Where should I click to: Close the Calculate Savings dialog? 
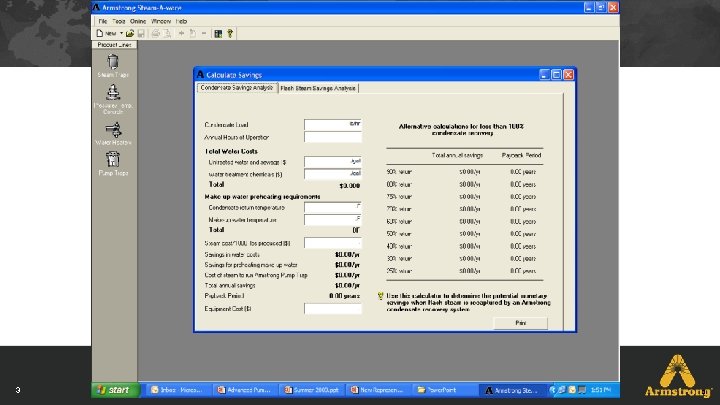point(568,74)
